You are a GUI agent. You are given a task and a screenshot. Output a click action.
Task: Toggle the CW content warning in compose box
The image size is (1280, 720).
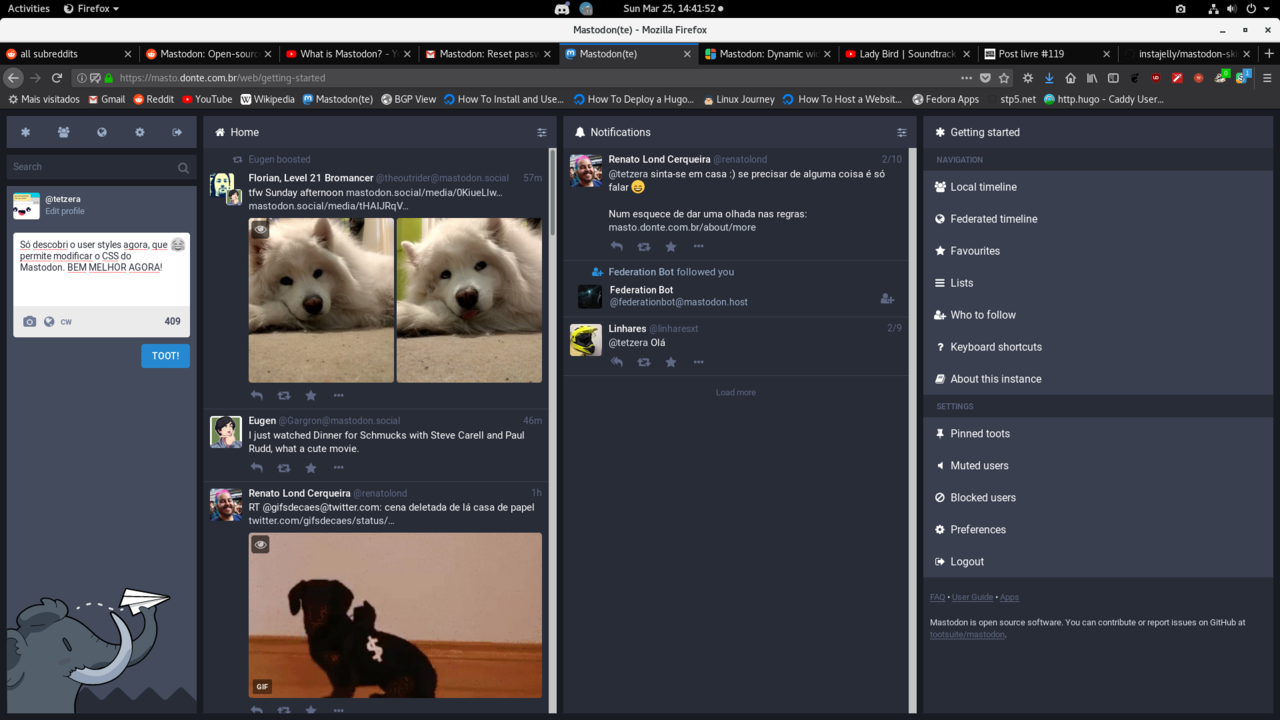[66, 322]
